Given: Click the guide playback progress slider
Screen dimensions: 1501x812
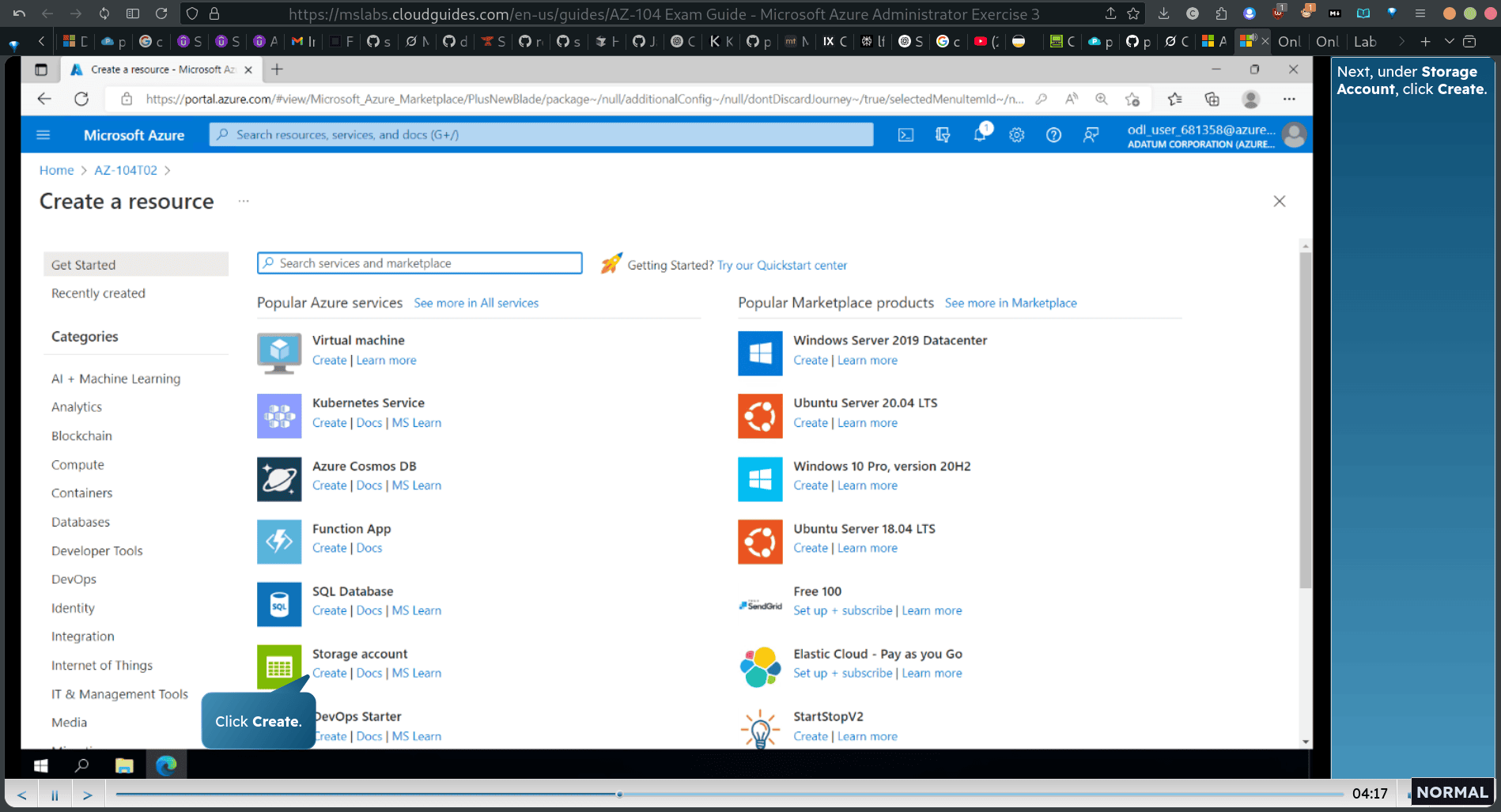Looking at the screenshot, I should (729, 794).
